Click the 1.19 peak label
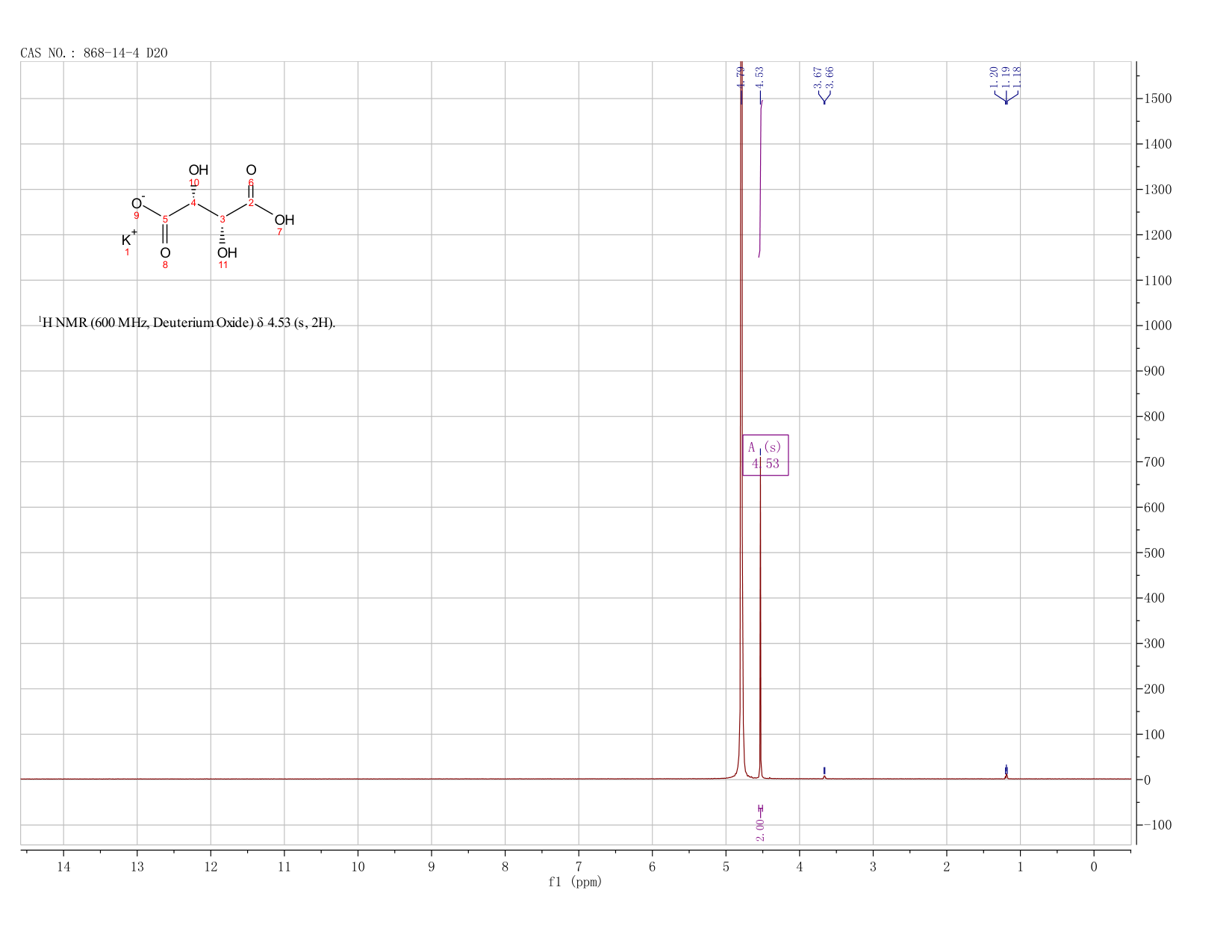Screen dimensions: 1232x952 pos(1006,76)
